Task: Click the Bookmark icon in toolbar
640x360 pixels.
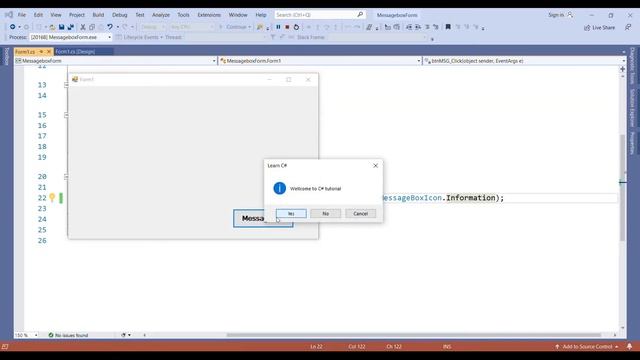Action: click(x=448, y=27)
